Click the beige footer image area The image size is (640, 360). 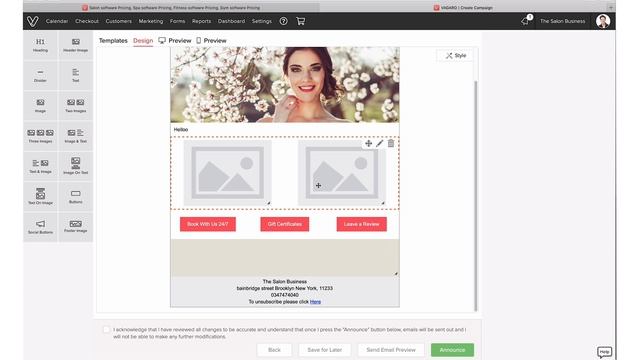coord(284,258)
